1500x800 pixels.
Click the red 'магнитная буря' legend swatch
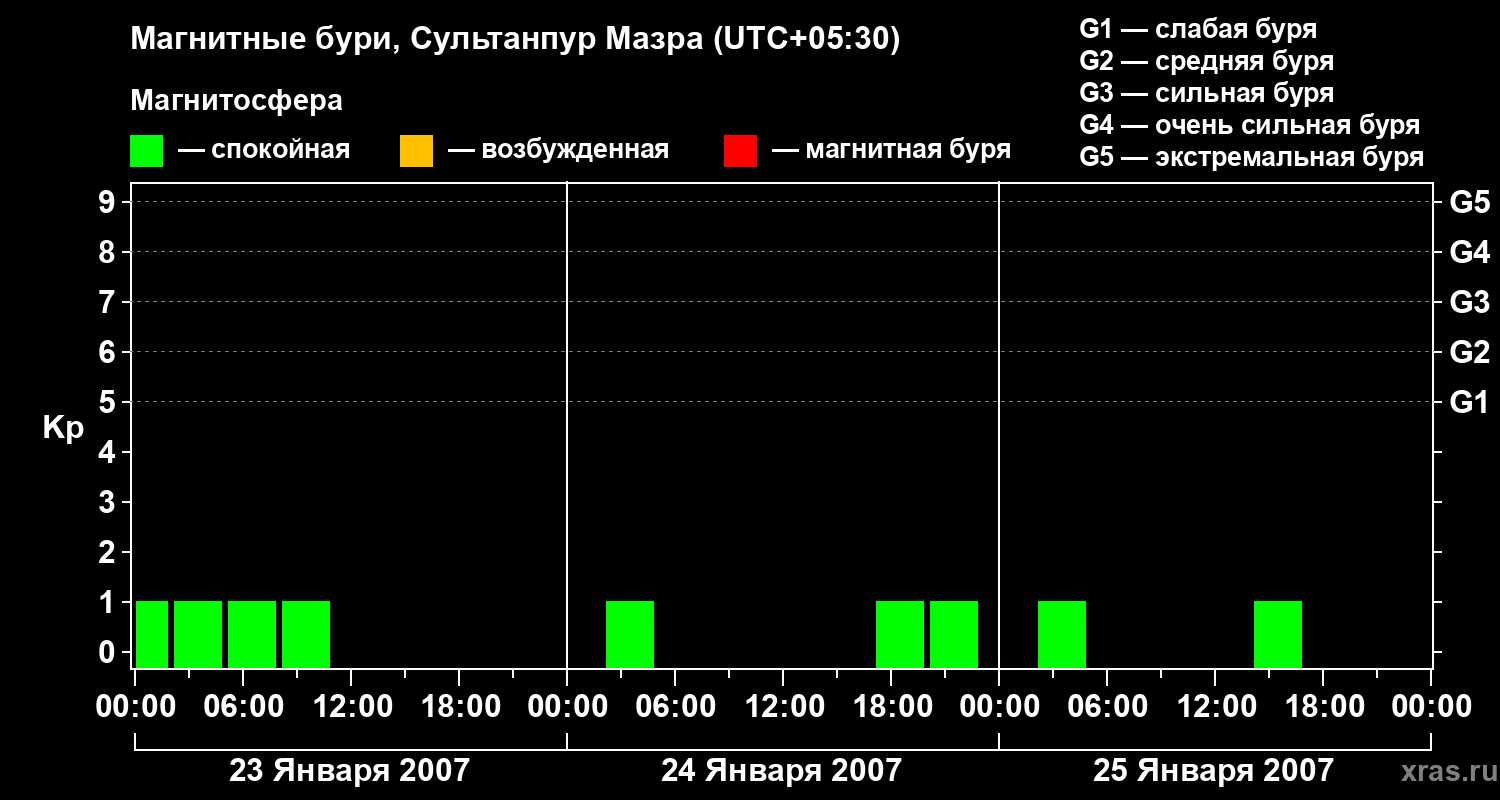pos(740,151)
